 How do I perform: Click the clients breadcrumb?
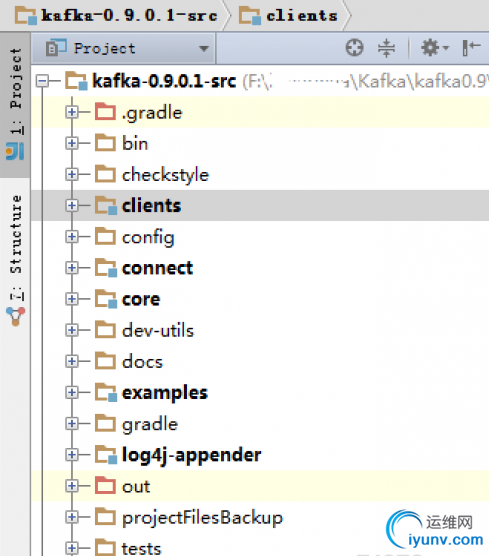(288, 16)
